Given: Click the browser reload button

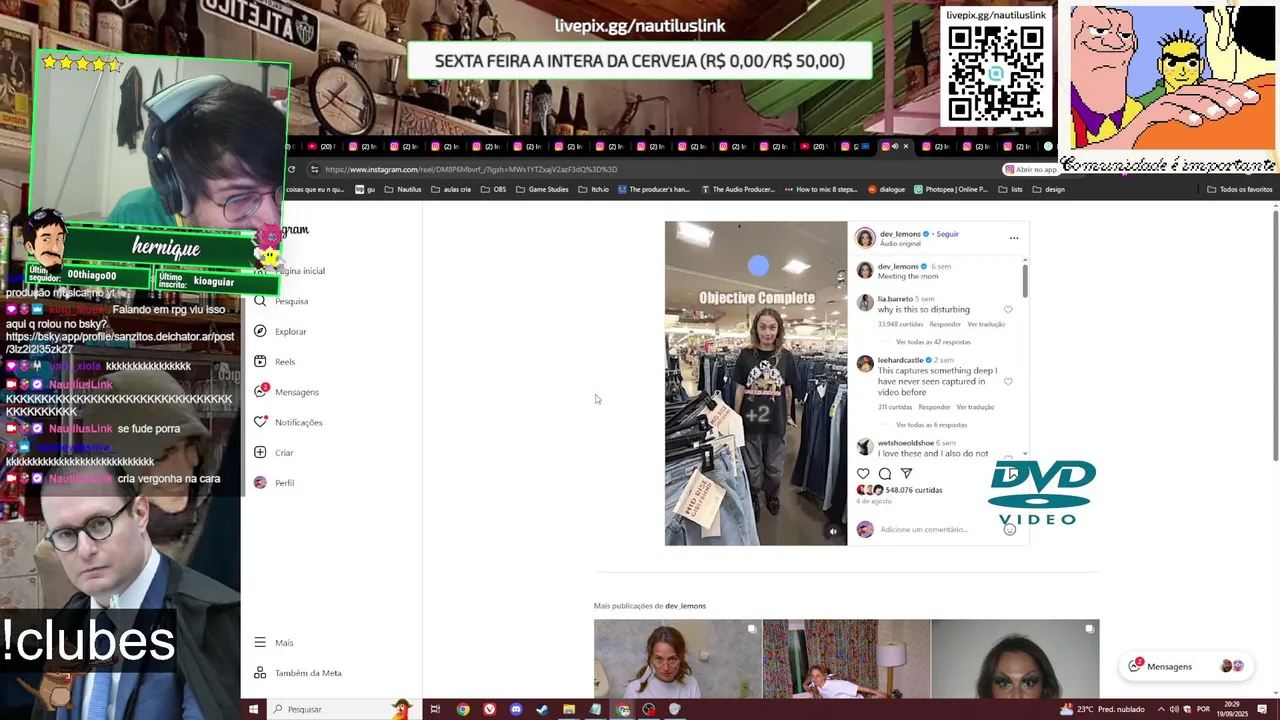Looking at the screenshot, I should [x=291, y=169].
